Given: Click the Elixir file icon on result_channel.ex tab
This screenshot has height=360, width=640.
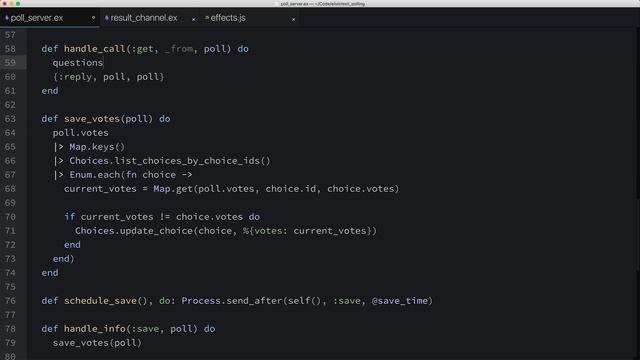Looking at the screenshot, I should (x=107, y=18).
